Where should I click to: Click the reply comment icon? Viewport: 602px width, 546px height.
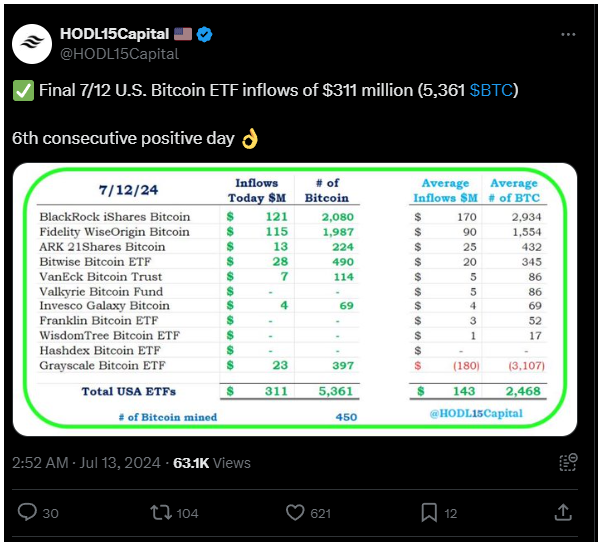pyautogui.click(x=27, y=512)
